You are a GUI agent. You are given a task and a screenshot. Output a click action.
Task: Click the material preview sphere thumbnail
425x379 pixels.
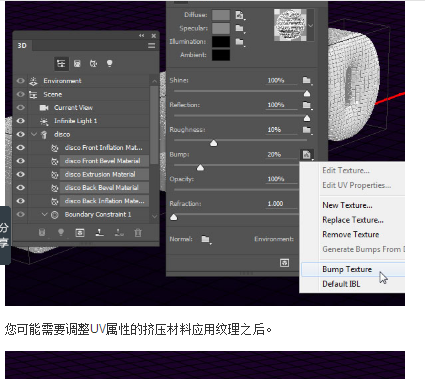tap(290, 25)
